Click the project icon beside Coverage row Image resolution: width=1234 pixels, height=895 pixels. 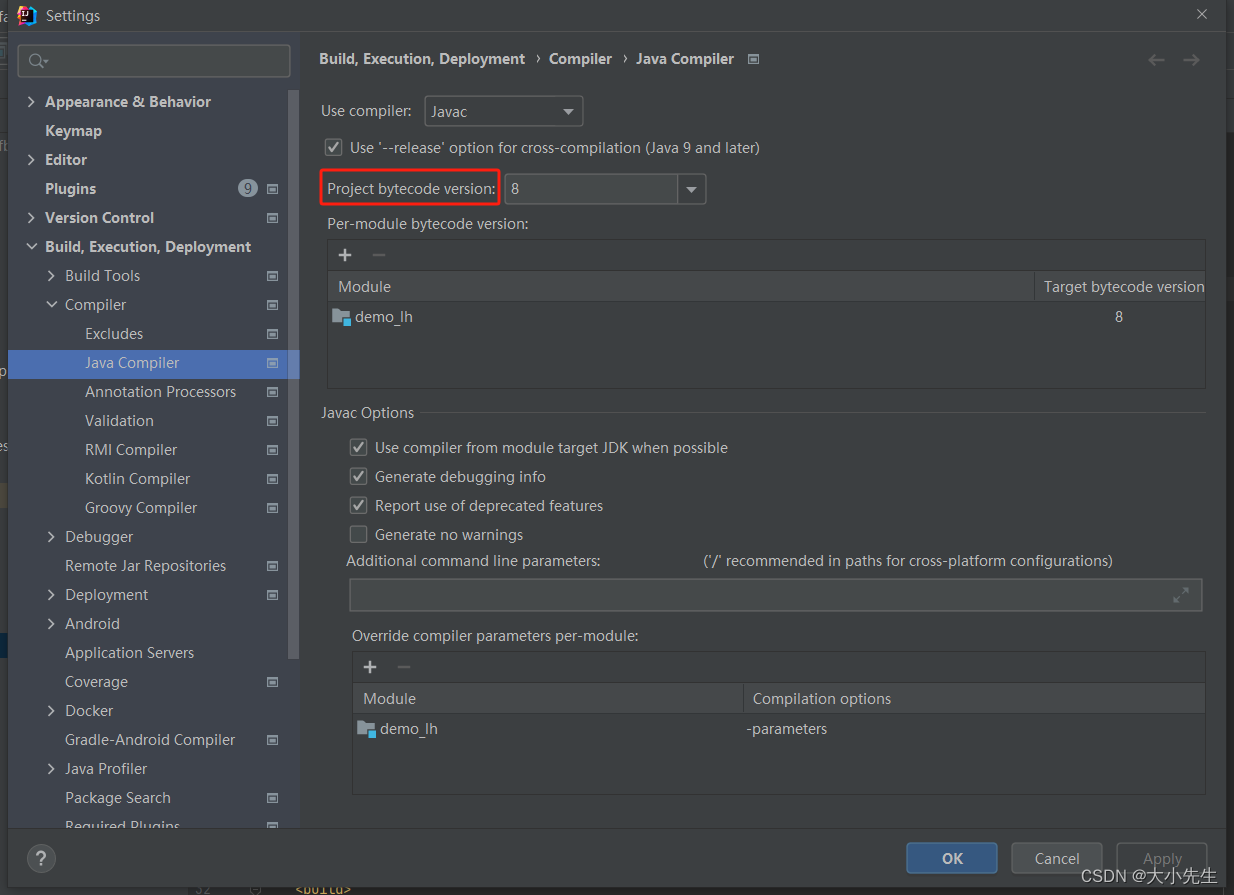tap(272, 682)
